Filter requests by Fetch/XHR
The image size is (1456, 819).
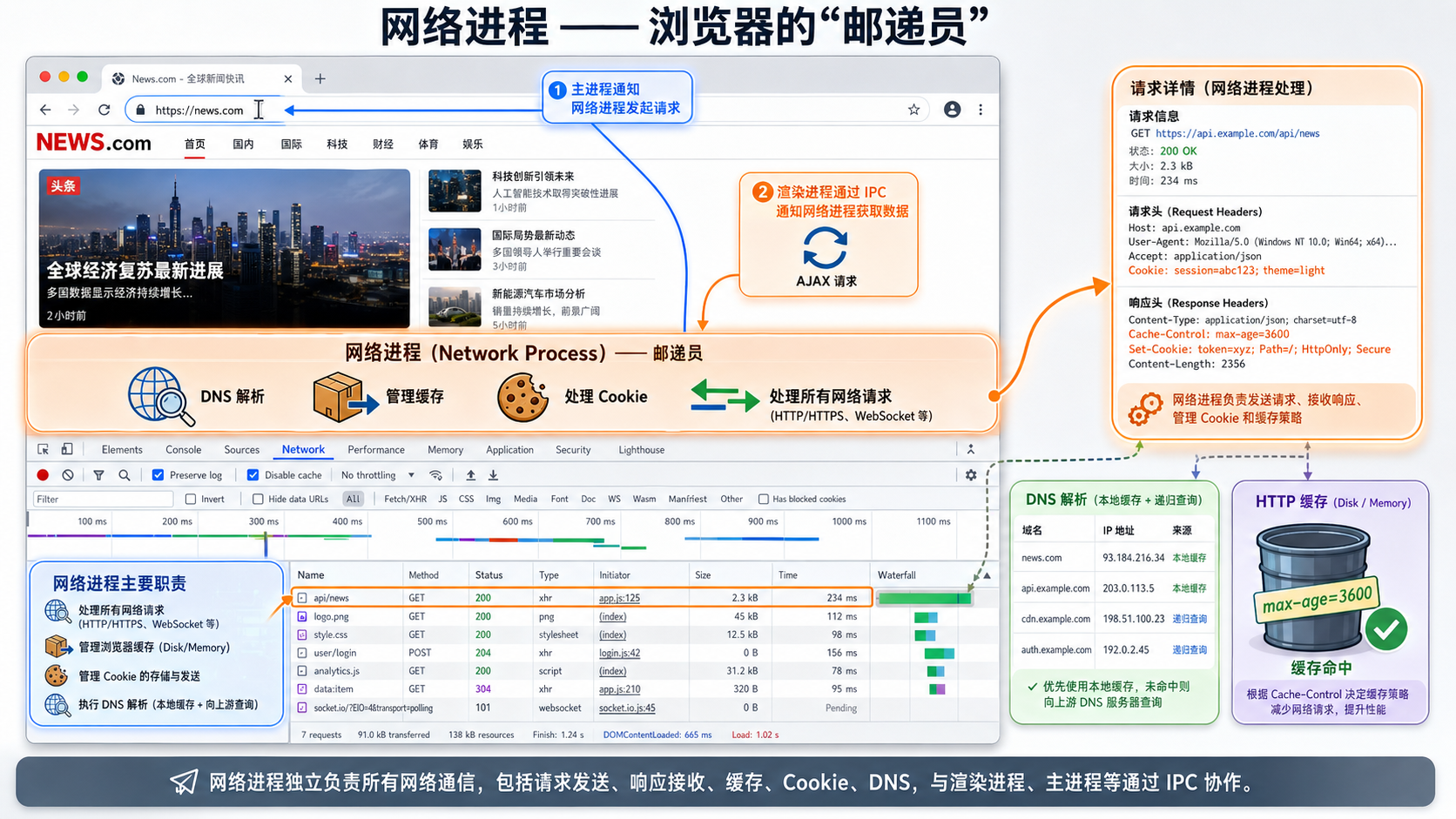405,499
